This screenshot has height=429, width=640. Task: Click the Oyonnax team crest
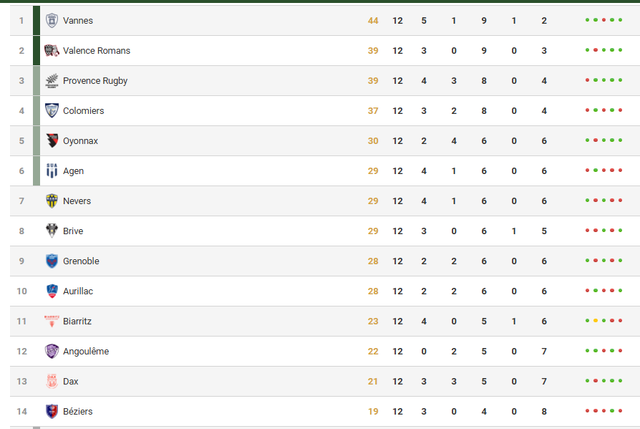[x=52, y=141]
